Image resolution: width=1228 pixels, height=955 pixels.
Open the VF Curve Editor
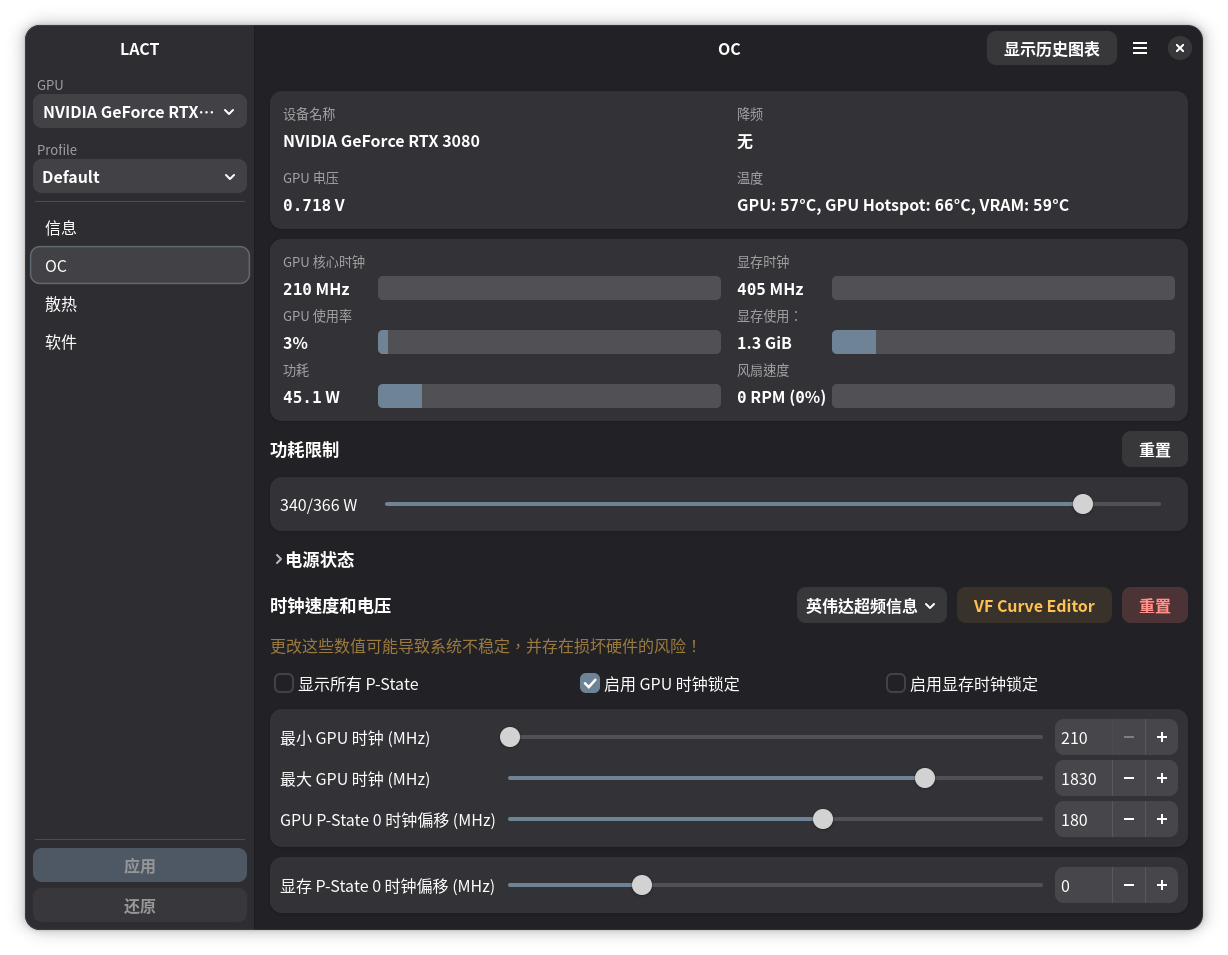[1034, 605]
